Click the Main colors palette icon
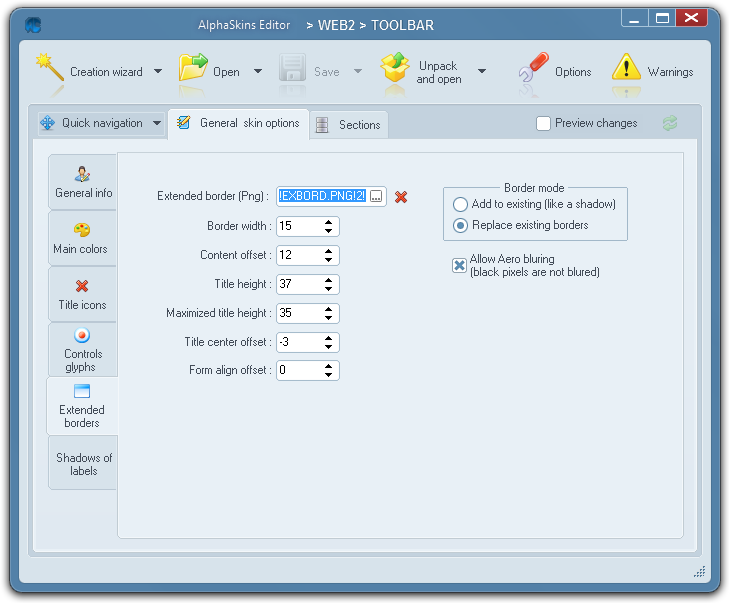The width and height of the screenshot is (729, 603). point(82,230)
